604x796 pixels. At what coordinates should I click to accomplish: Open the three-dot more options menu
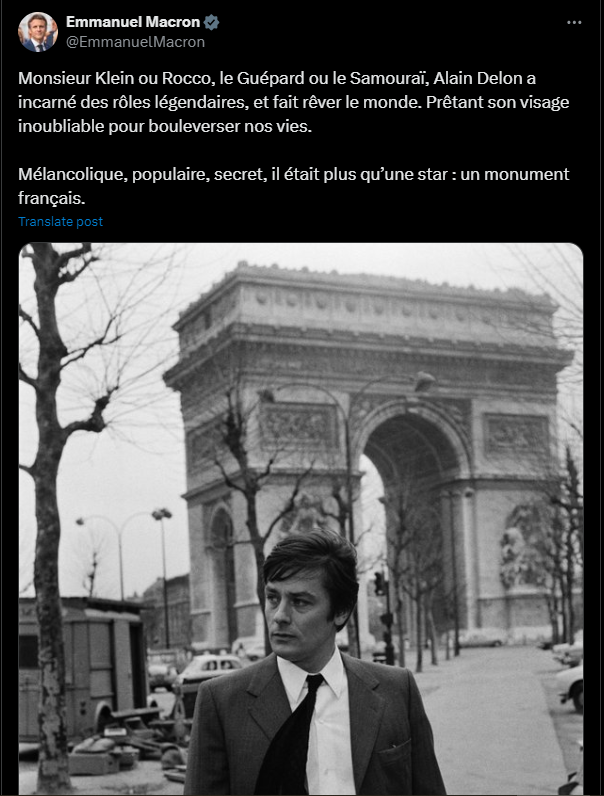(574, 23)
